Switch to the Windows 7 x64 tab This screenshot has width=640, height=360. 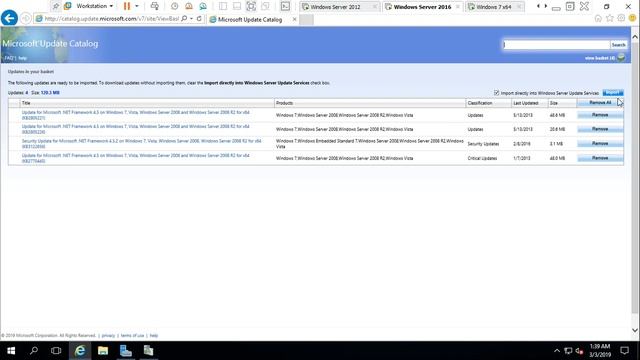pyautogui.click(x=494, y=7)
